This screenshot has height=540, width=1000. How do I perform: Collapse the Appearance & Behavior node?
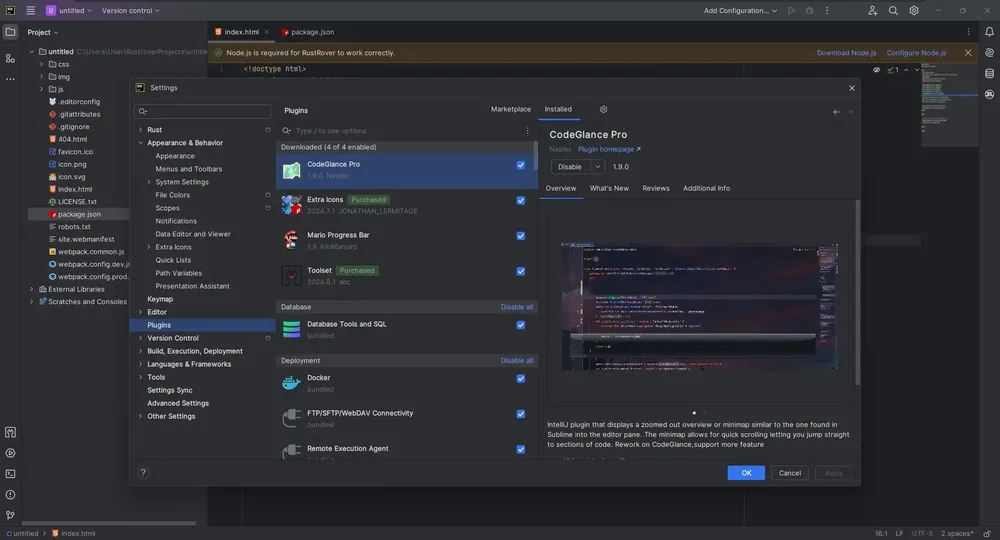tap(140, 143)
